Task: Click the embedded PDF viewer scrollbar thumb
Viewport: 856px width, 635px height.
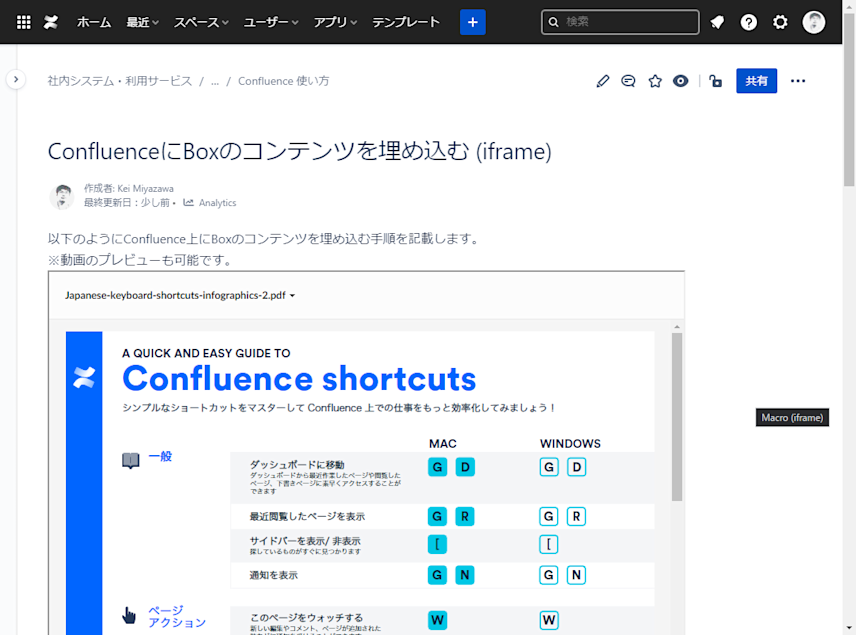Action: 677,417
